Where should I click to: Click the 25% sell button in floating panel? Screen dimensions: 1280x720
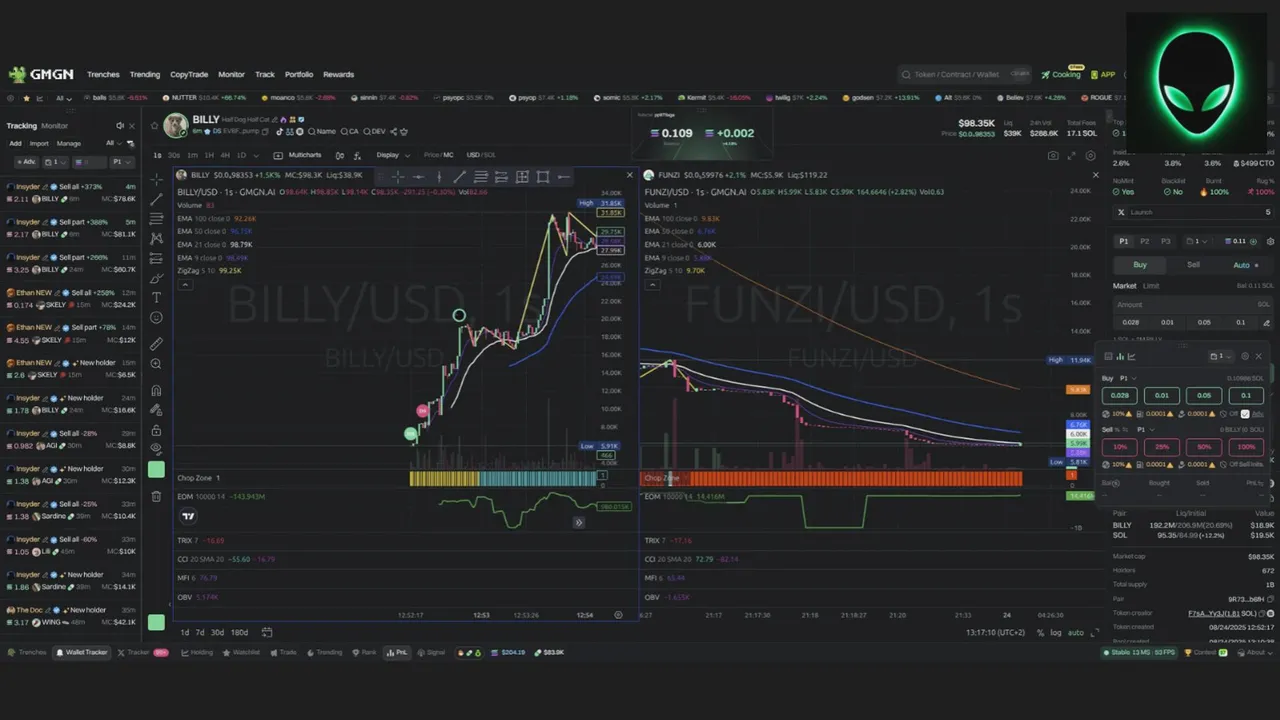(1162, 447)
